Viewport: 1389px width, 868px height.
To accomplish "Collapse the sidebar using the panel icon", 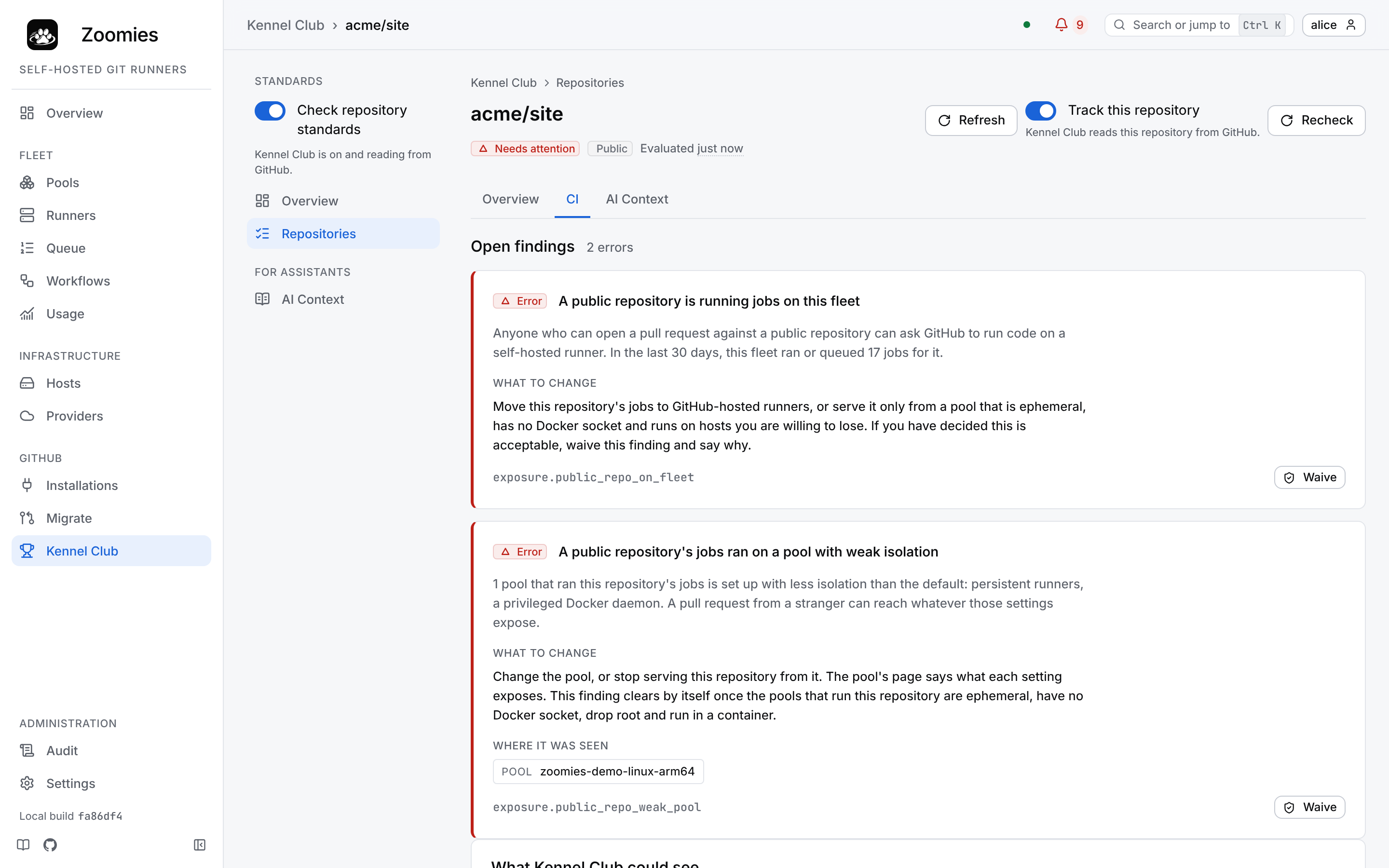I will click(x=200, y=844).
